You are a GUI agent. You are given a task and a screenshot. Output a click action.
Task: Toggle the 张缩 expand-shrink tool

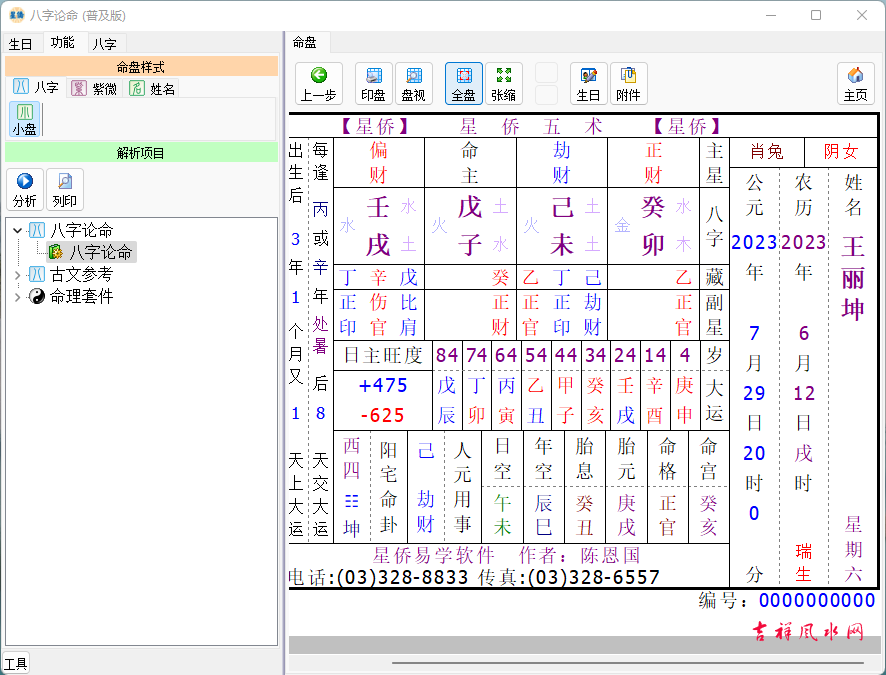click(503, 84)
